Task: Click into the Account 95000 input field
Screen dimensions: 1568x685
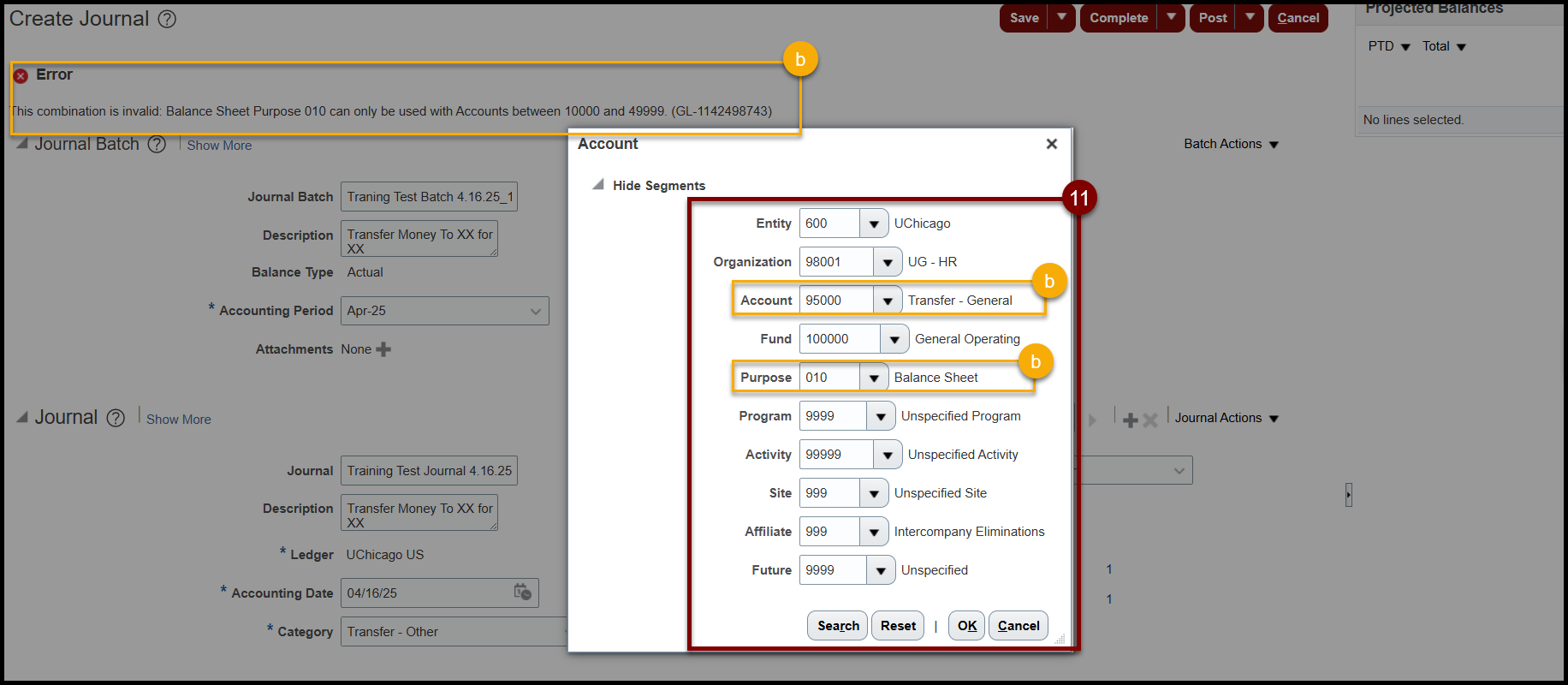Action: [835, 301]
